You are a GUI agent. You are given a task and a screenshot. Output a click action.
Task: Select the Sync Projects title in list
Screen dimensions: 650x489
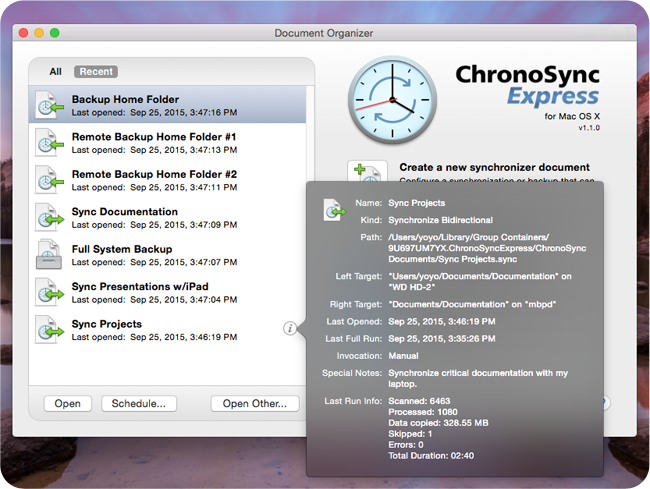point(107,324)
